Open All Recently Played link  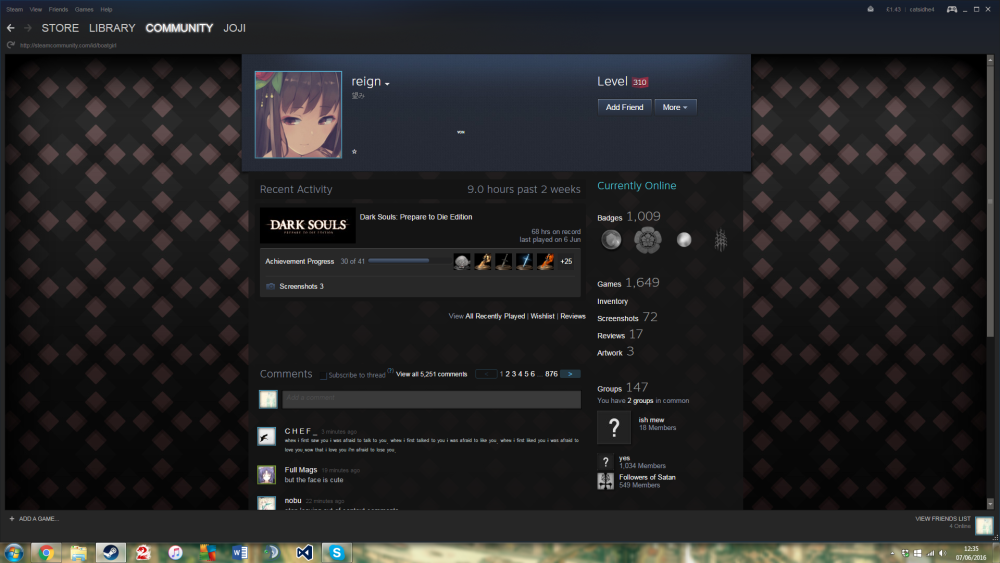point(496,316)
